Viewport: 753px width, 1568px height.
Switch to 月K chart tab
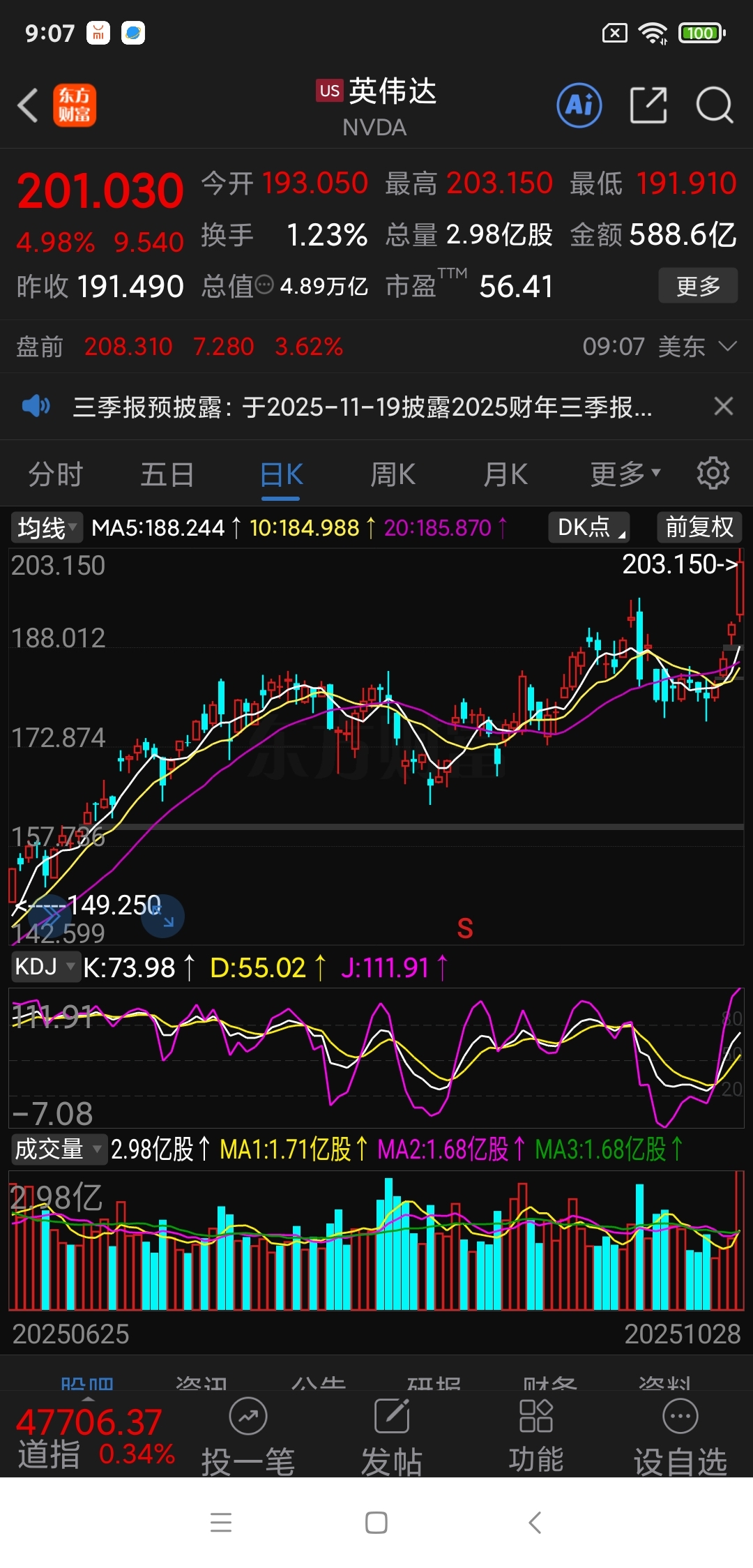click(x=505, y=474)
